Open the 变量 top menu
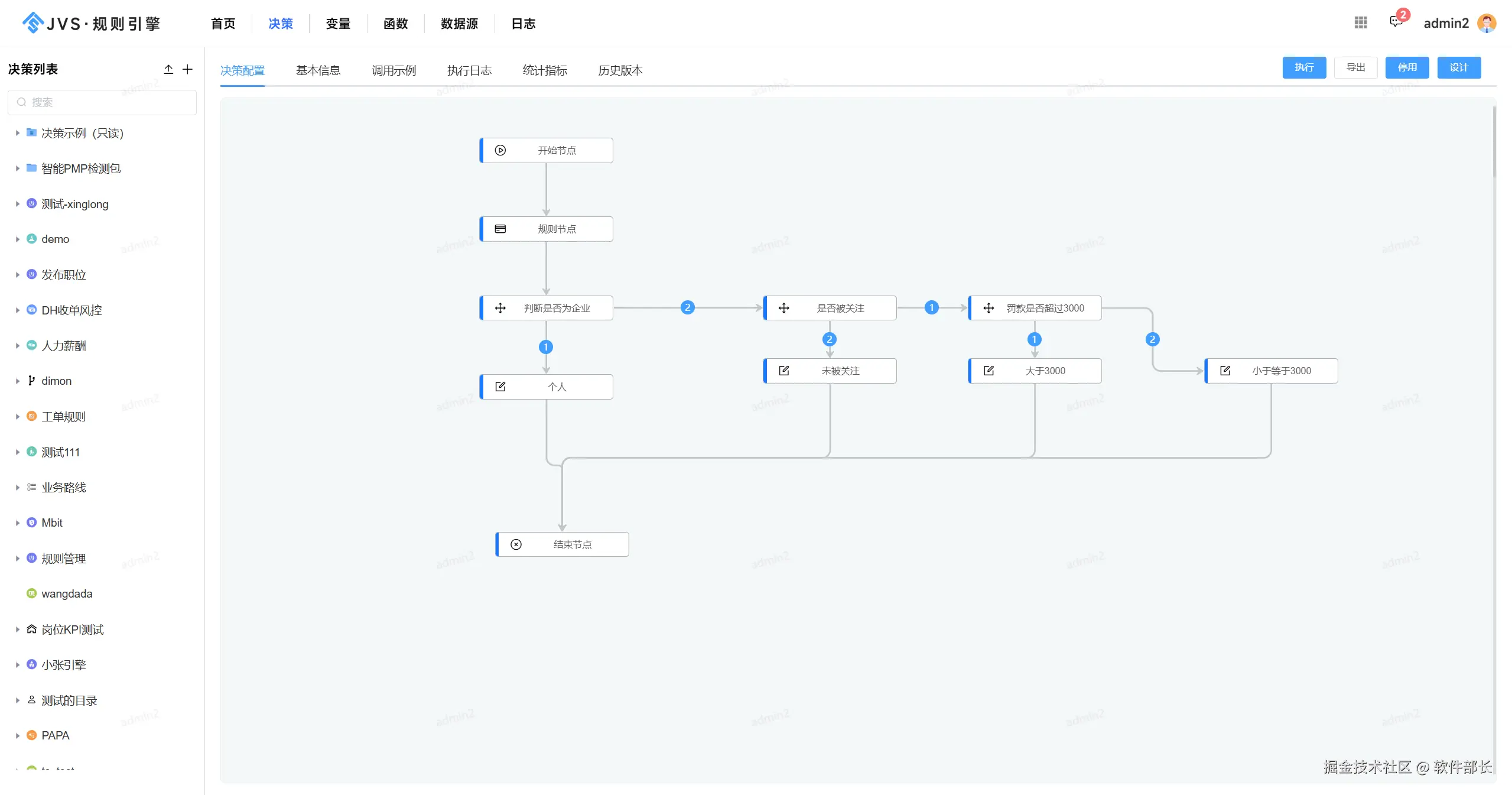 click(338, 24)
